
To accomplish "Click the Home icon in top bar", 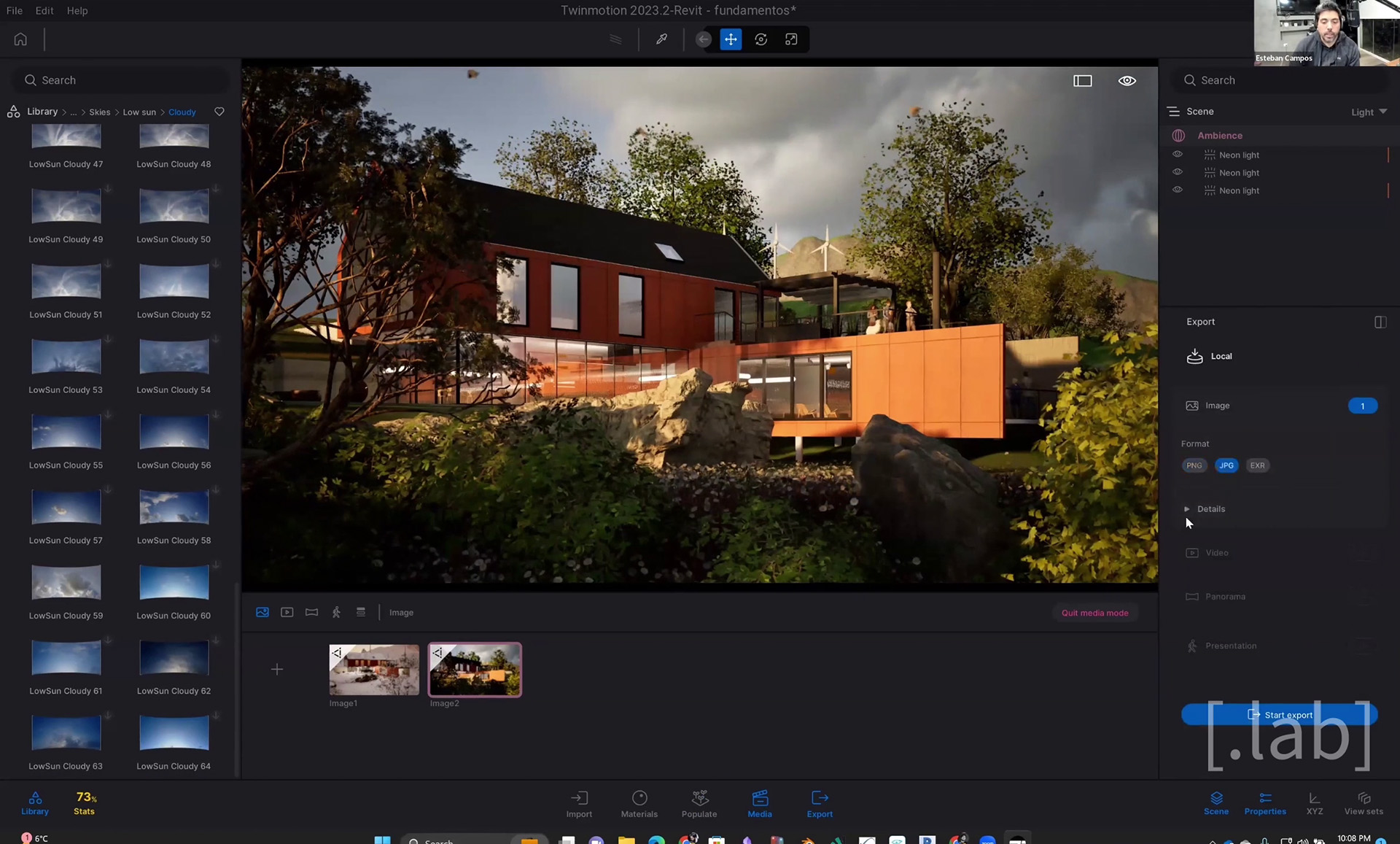I will coord(20,39).
